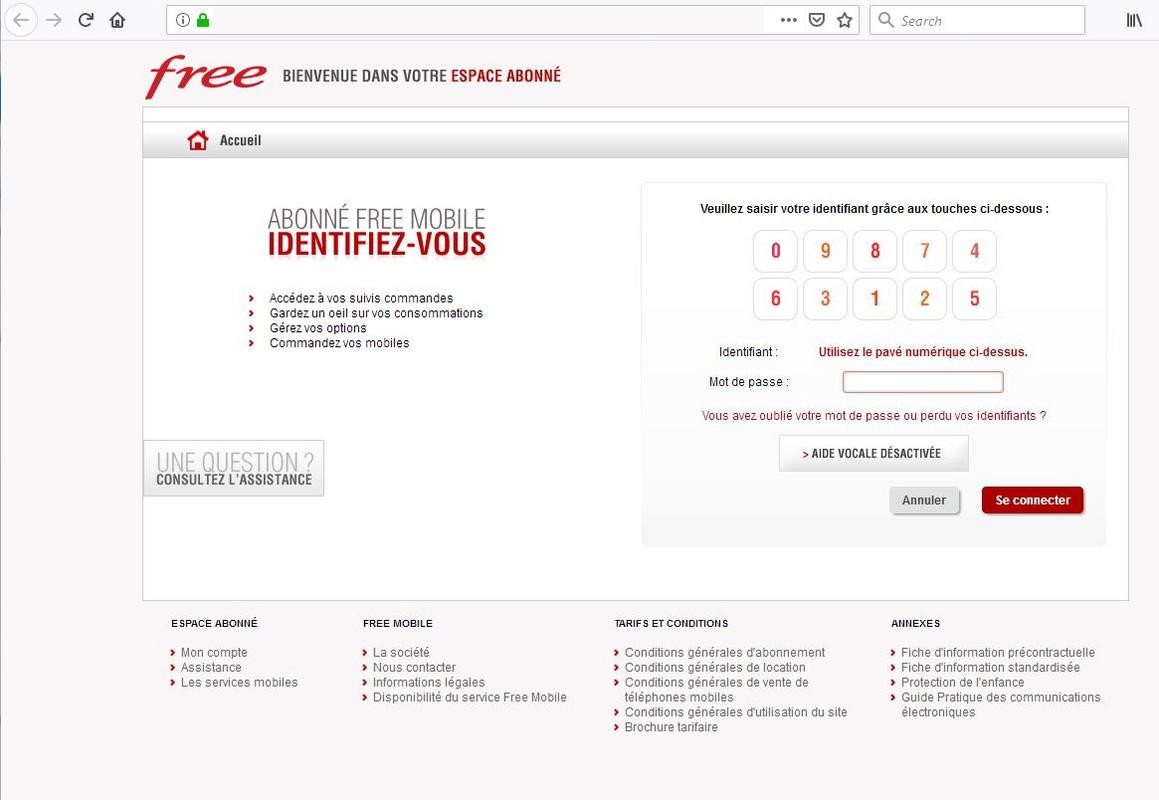
Task: Open Fiche d'information standardisée link
Action: coord(990,667)
